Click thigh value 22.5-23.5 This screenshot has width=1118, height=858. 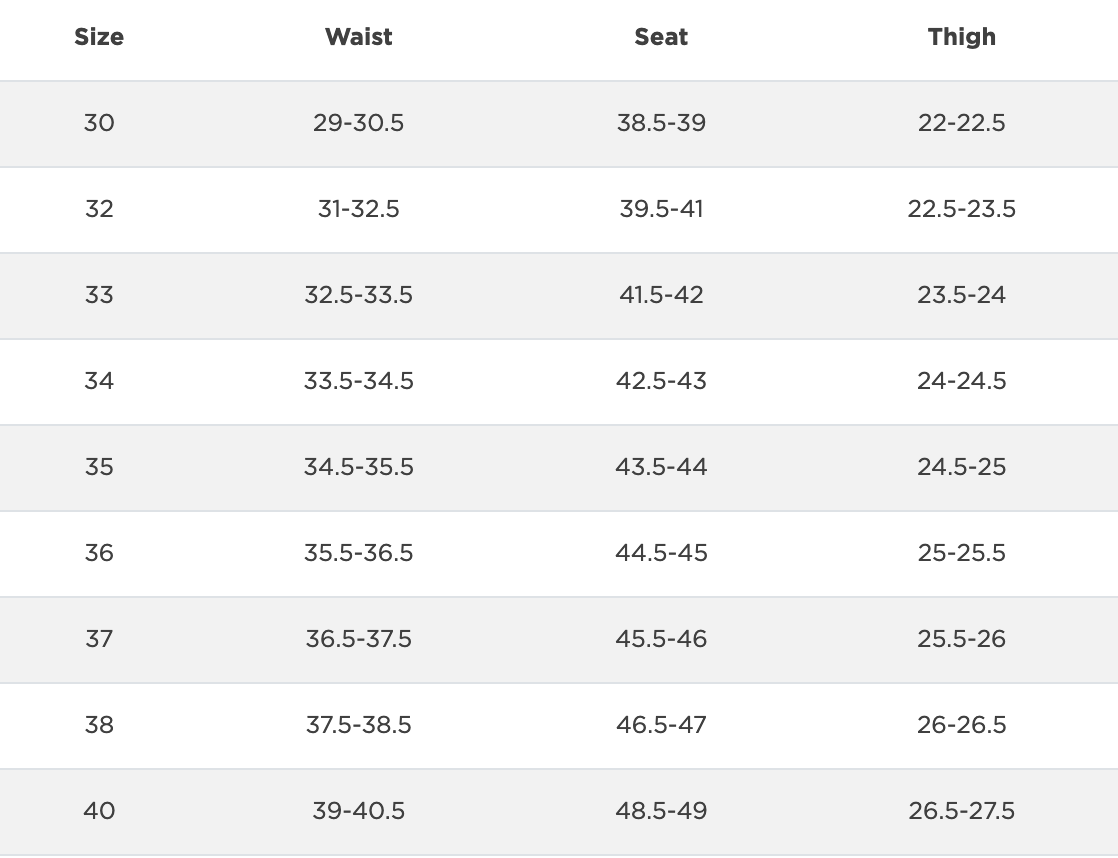coord(961,209)
